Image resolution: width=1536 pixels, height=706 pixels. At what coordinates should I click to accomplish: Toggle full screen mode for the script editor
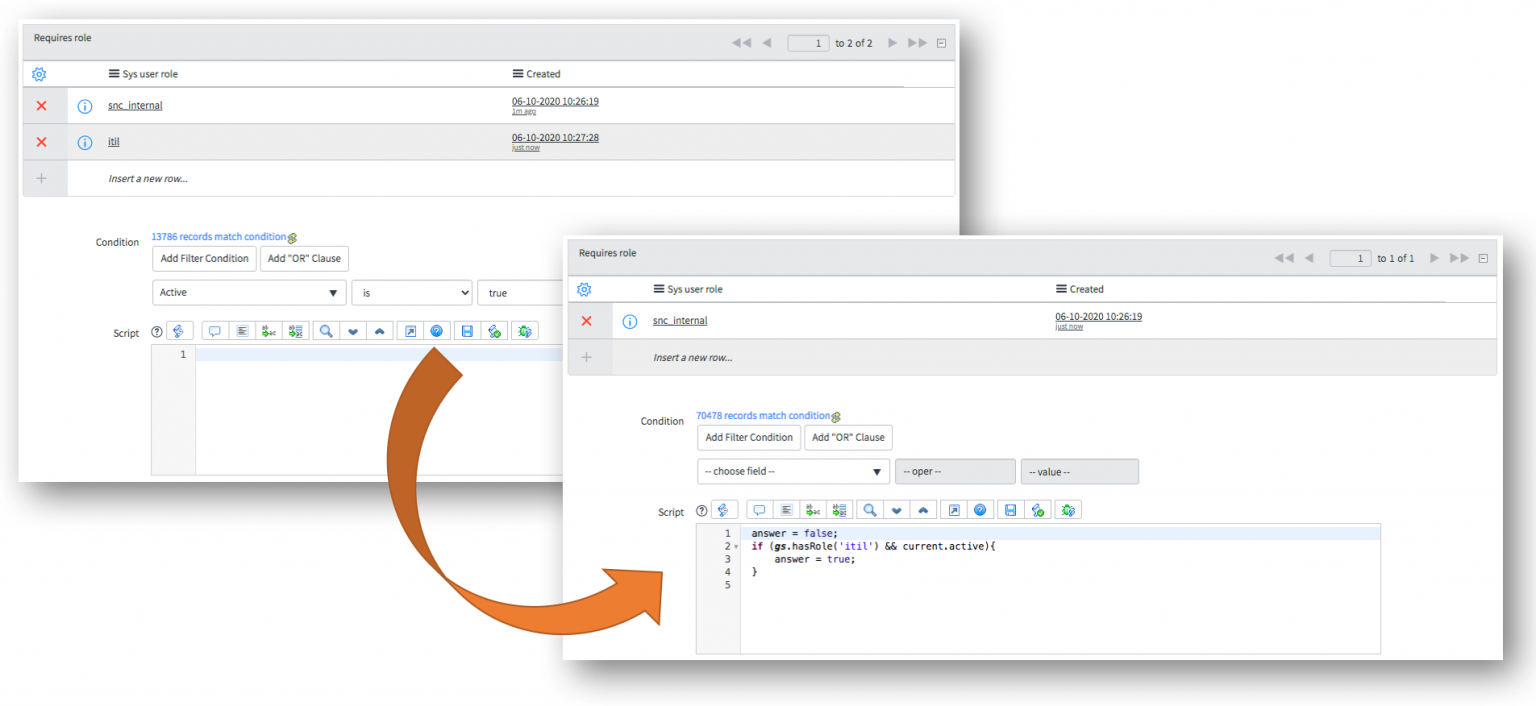click(x=954, y=509)
